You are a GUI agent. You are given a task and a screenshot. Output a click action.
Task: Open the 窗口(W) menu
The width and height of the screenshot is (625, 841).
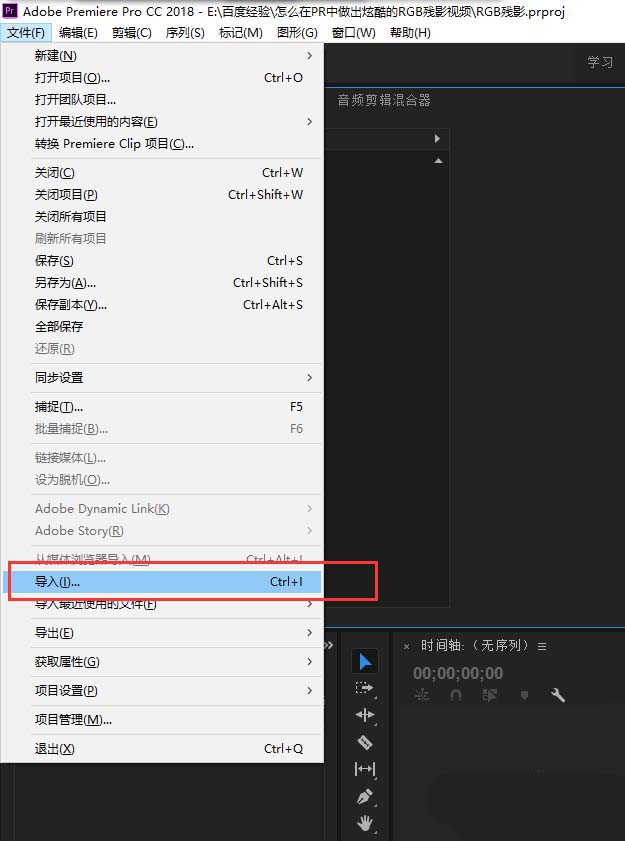[x=354, y=33]
